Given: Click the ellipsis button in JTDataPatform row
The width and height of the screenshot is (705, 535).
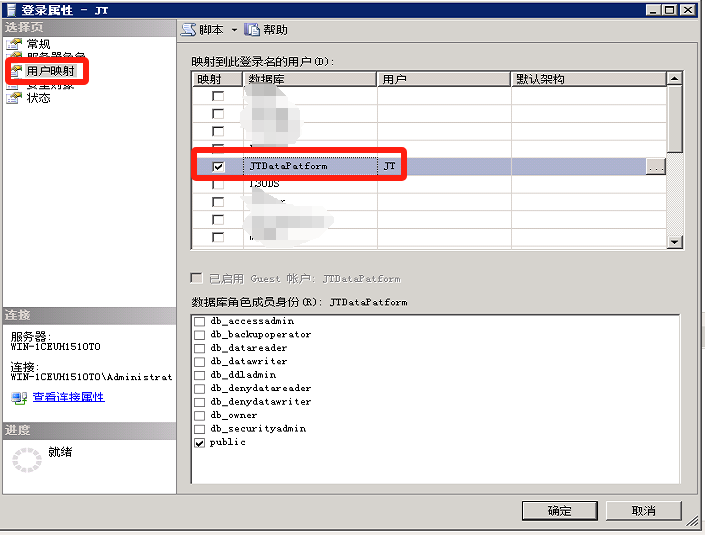Looking at the screenshot, I should point(655,168).
